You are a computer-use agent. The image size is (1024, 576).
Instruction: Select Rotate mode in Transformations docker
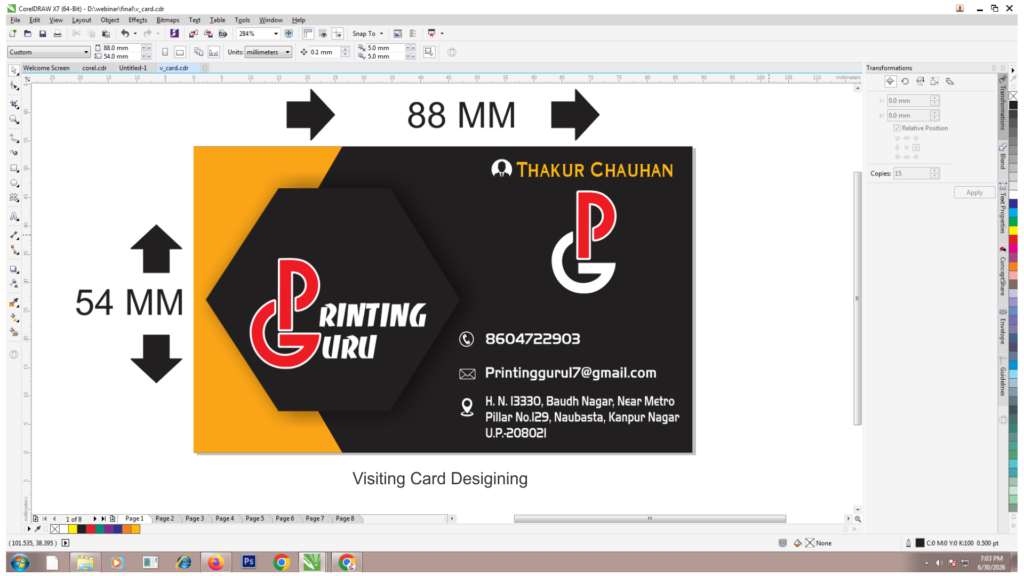[905, 82]
